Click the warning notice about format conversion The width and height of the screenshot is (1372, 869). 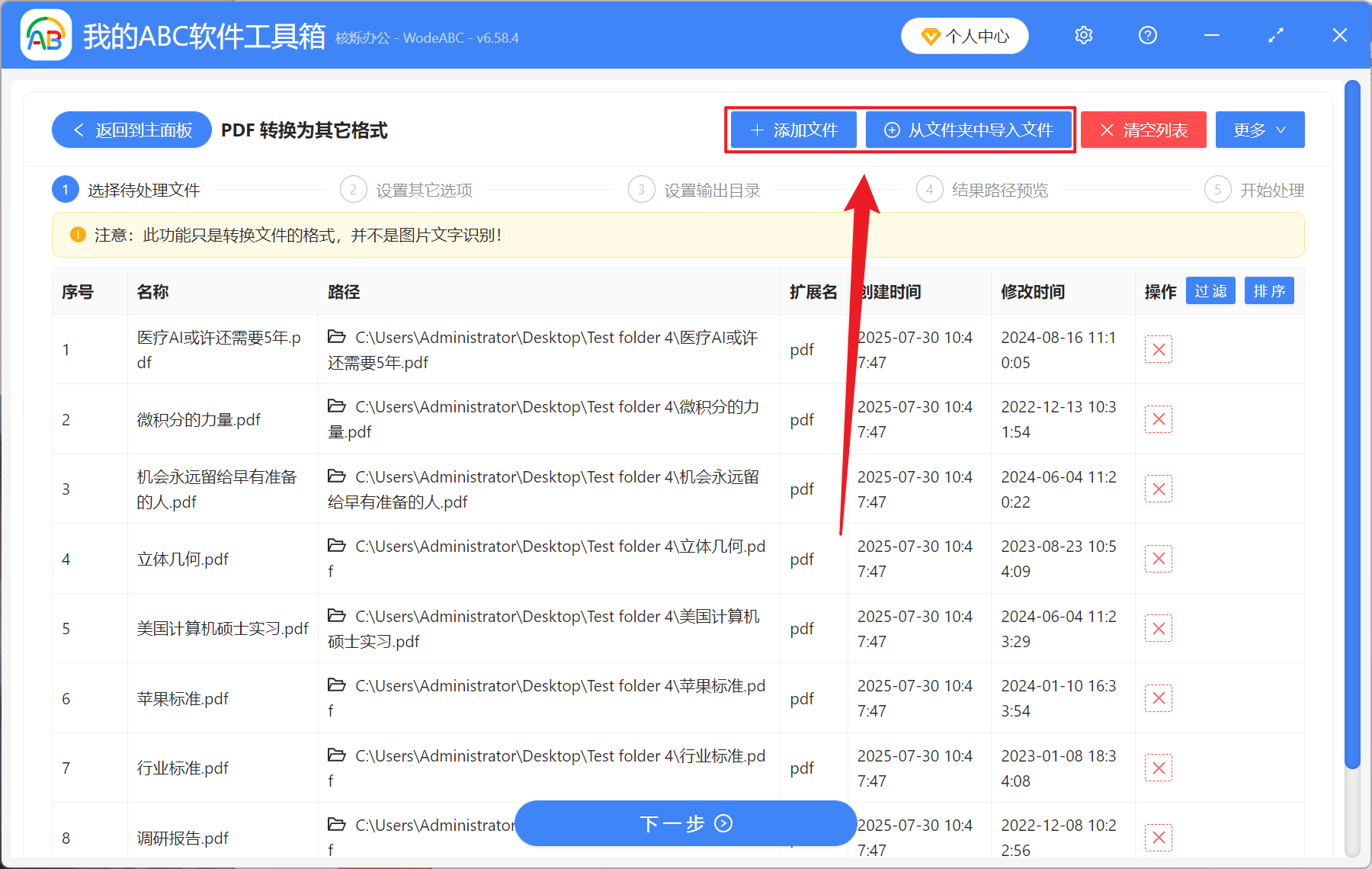[x=296, y=236]
